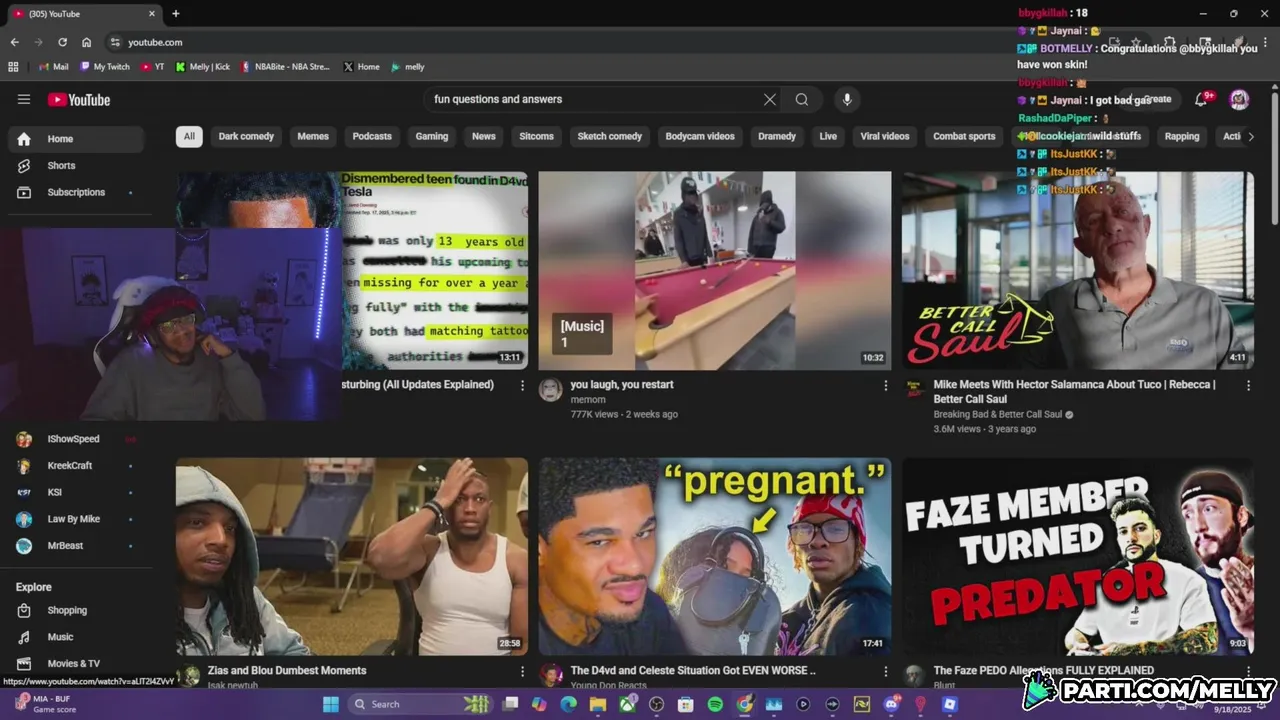Open Discord from the taskbar
This screenshot has width=1280, height=720.
pos(891,704)
